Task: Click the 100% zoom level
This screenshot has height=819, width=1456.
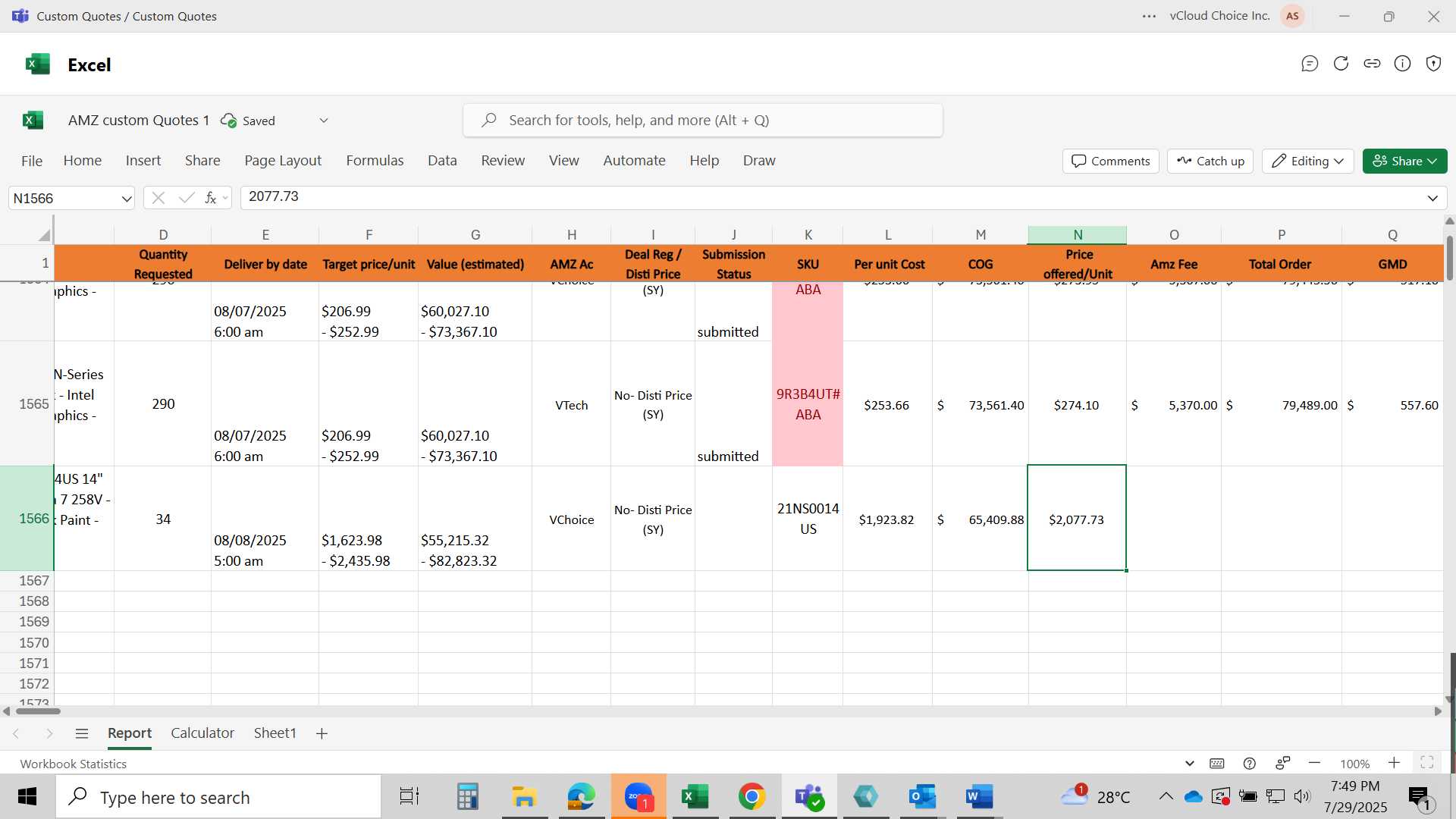Action: (x=1354, y=764)
